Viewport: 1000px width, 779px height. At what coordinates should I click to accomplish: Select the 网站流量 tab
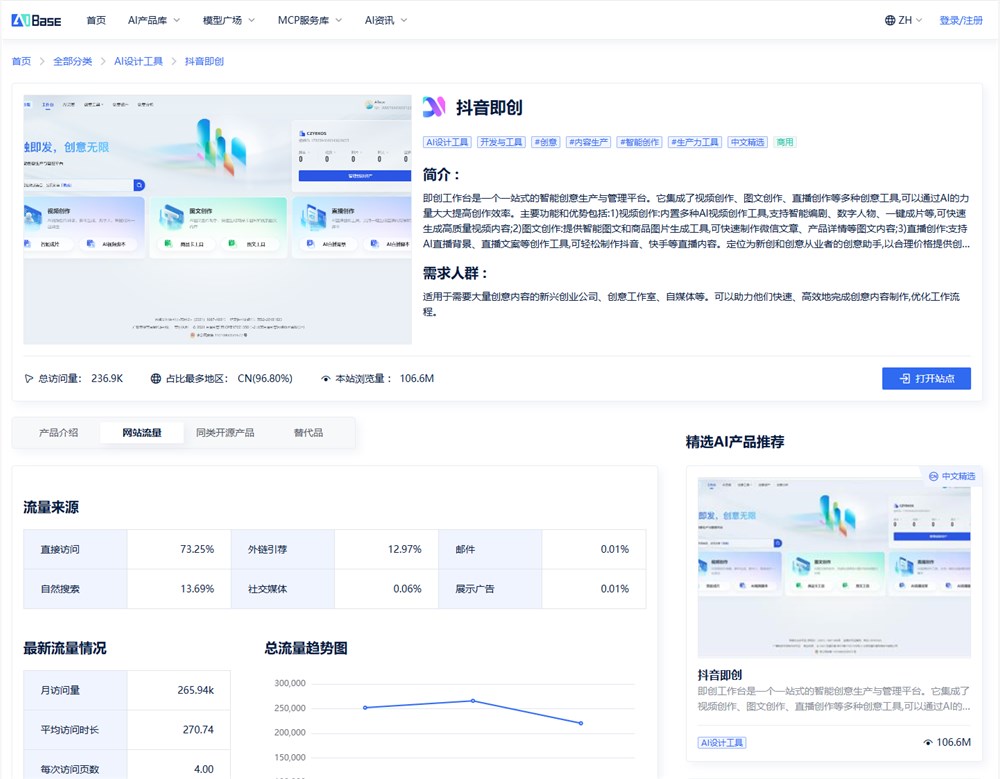coord(142,433)
